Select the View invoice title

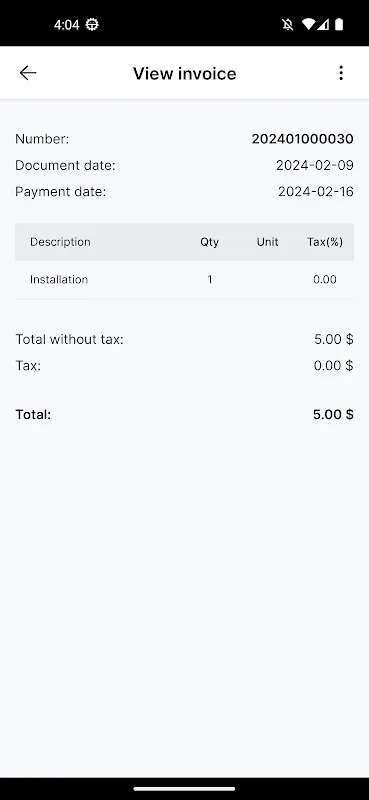click(185, 73)
